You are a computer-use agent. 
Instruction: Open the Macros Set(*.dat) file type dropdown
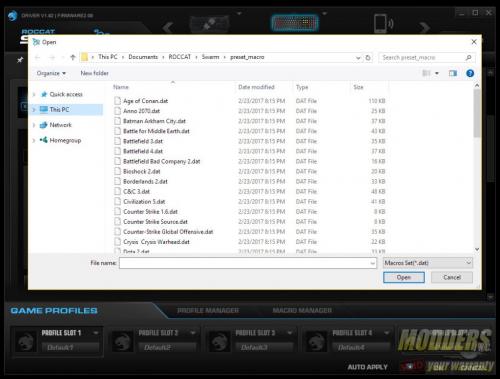point(428,263)
